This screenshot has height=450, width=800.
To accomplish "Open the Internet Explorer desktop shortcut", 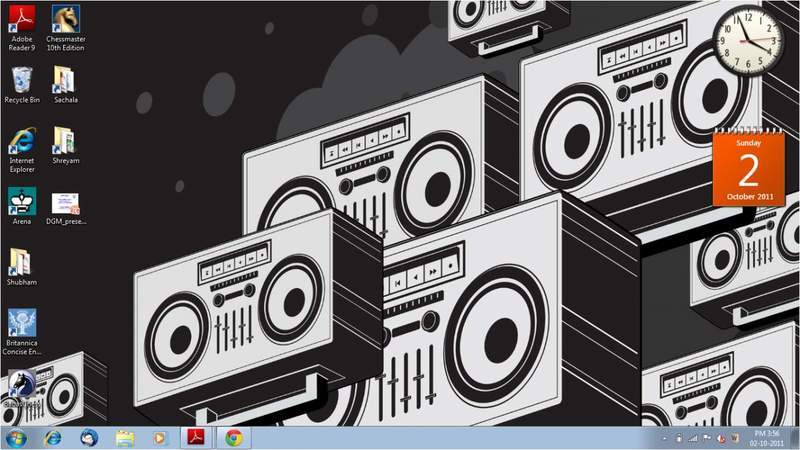I will pyautogui.click(x=22, y=150).
